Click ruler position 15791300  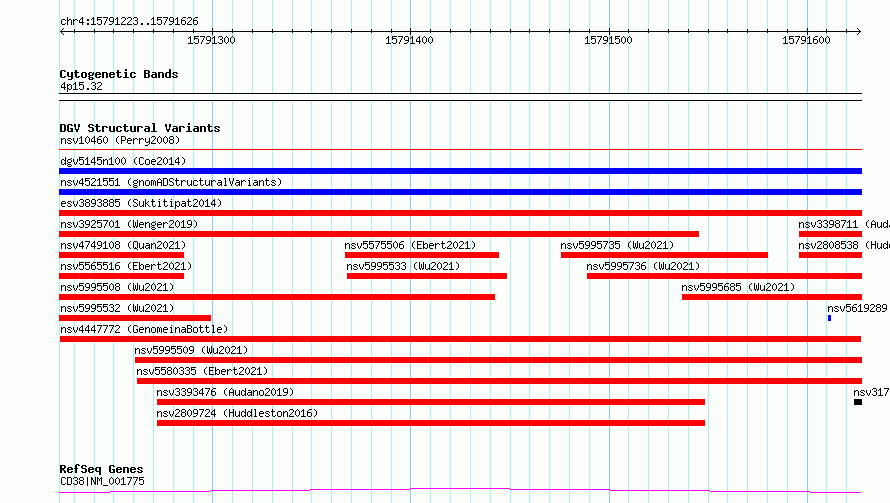click(x=211, y=40)
